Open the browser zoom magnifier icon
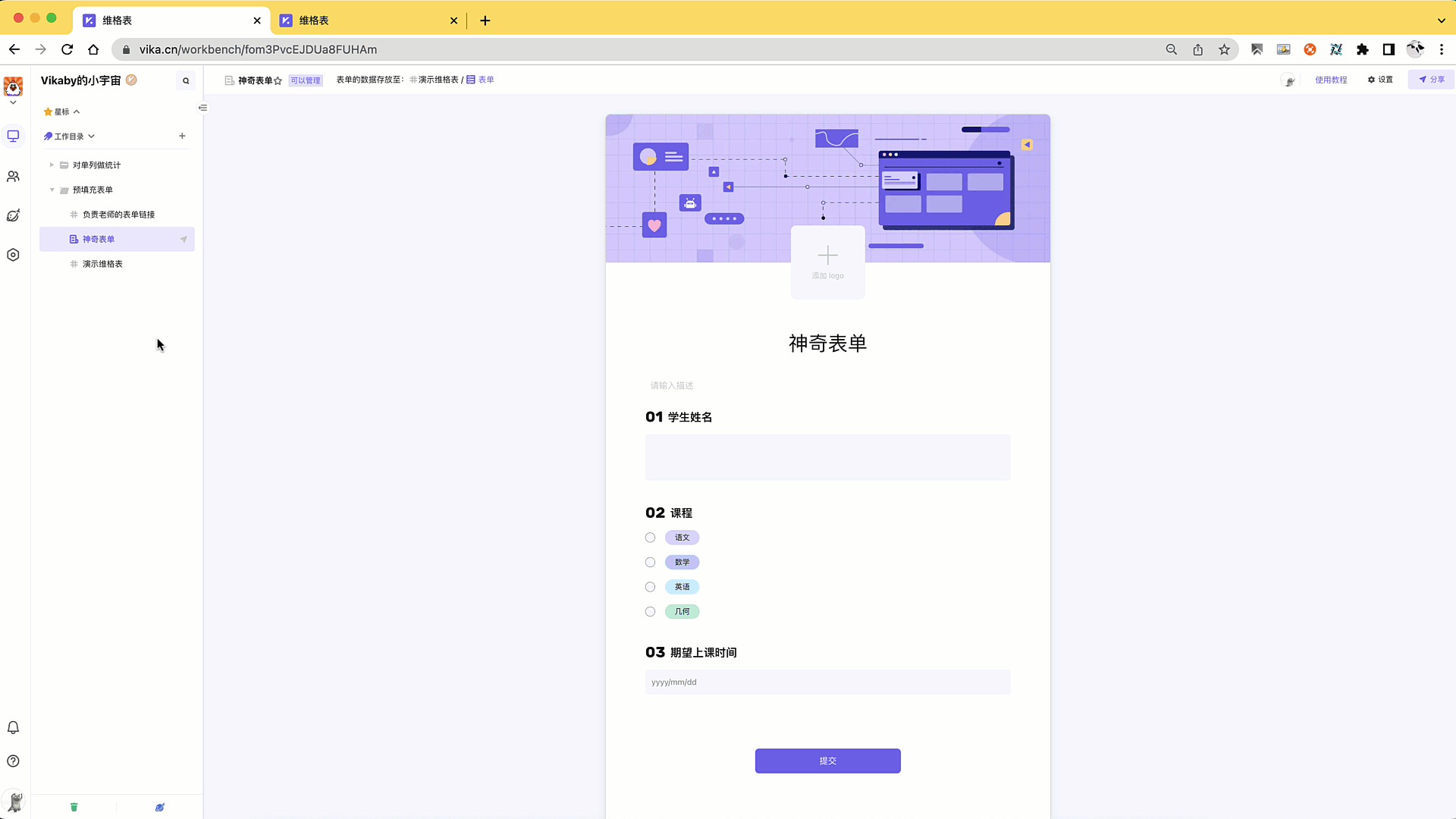1456x819 pixels. [1171, 49]
